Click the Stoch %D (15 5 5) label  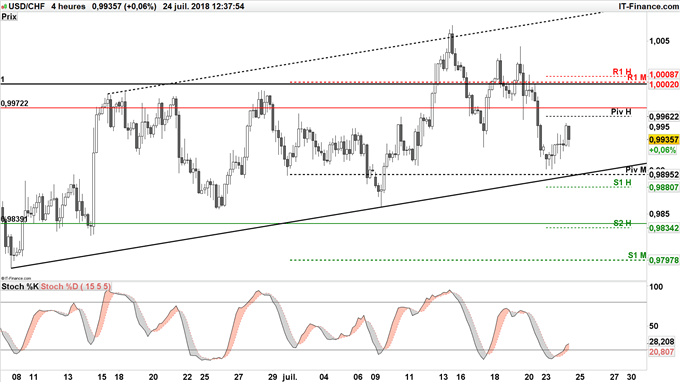pos(76,287)
